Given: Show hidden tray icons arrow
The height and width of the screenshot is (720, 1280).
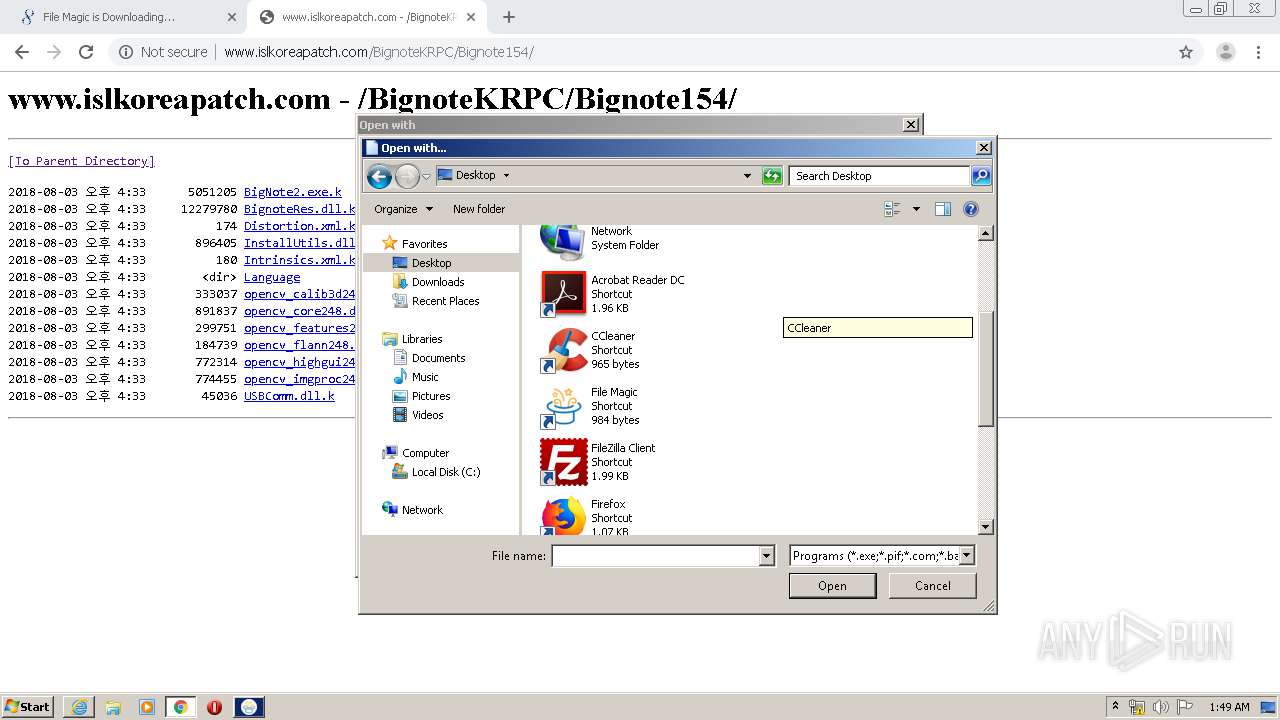Looking at the screenshot, I should 1116,707.
